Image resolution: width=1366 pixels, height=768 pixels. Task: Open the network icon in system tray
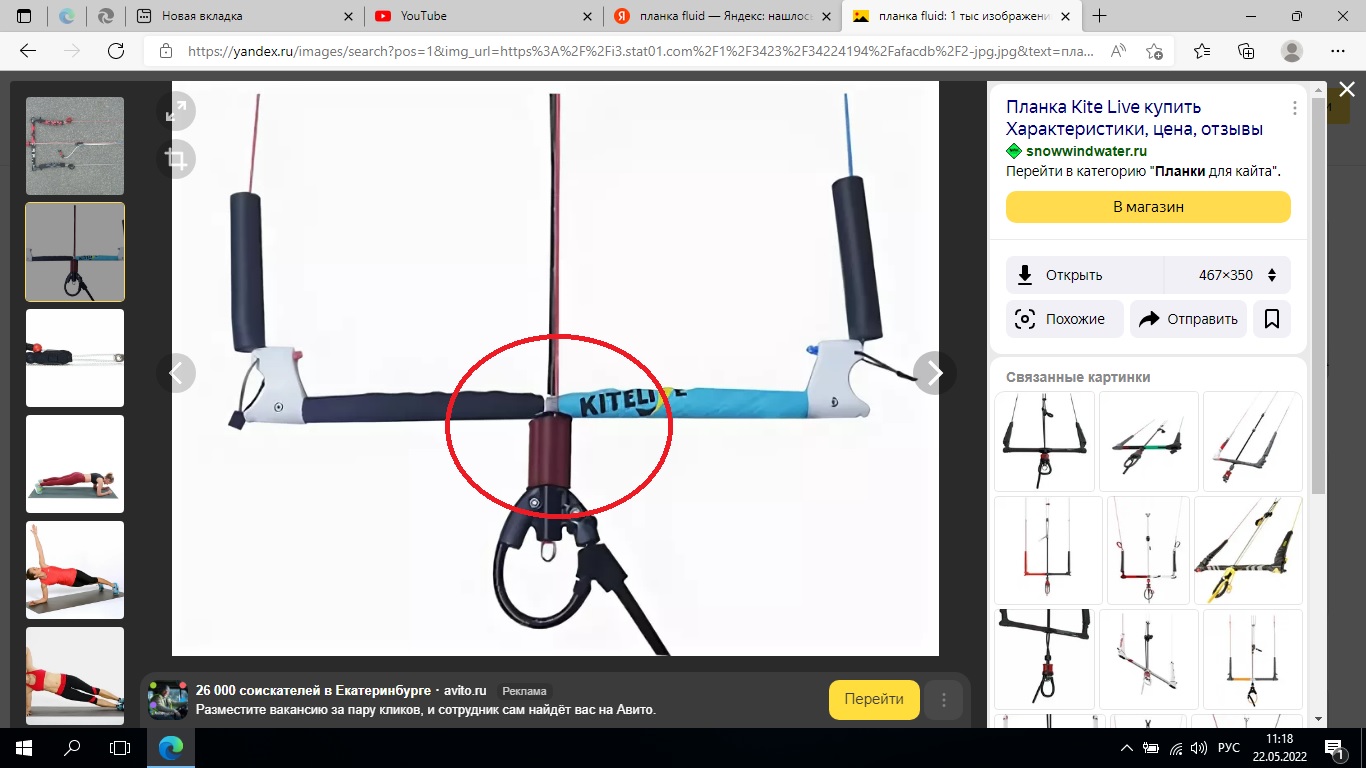pos(1177,748)
